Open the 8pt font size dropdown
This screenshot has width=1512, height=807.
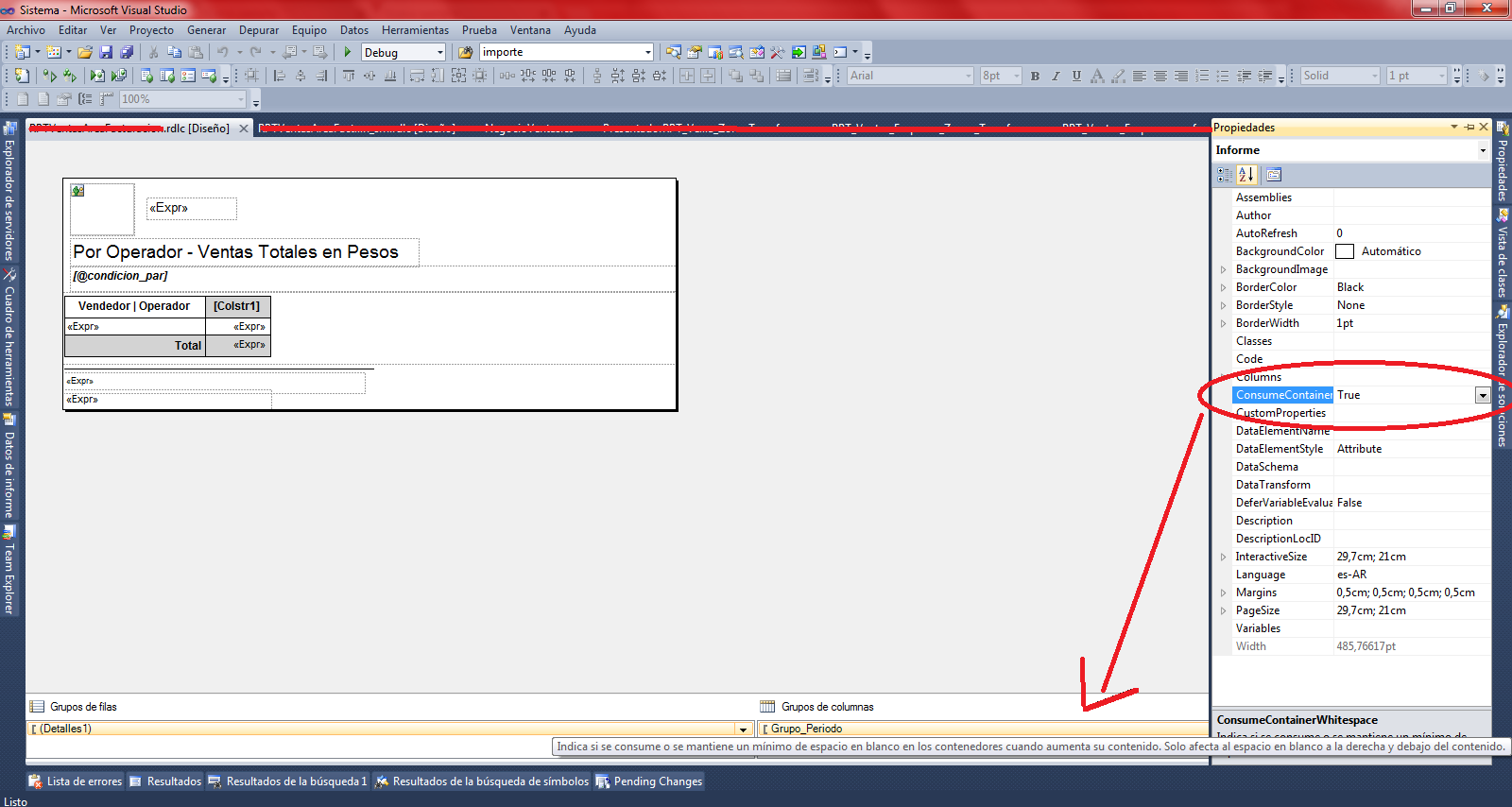1017,76
